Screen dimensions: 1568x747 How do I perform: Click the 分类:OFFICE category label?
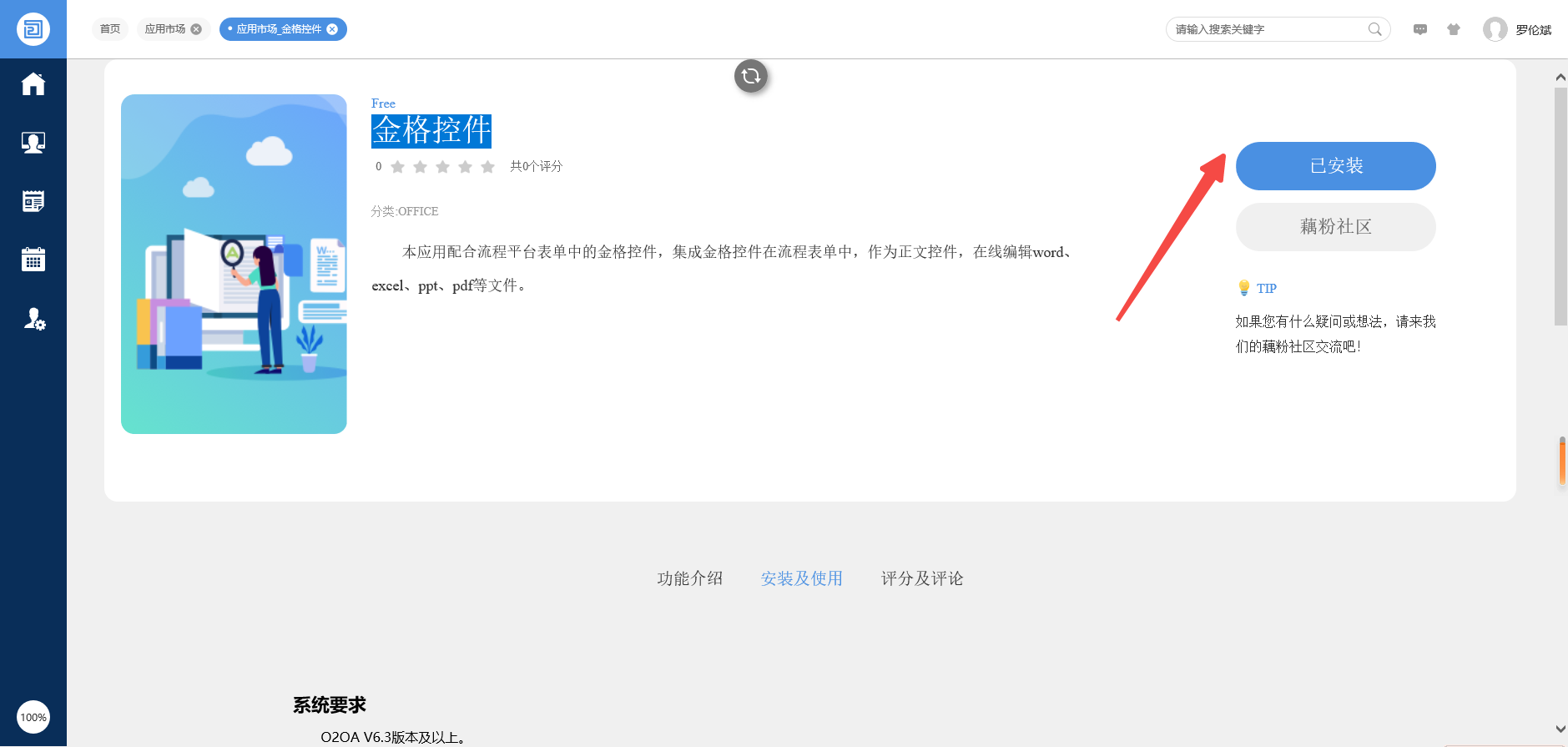(x=405, y=212)
